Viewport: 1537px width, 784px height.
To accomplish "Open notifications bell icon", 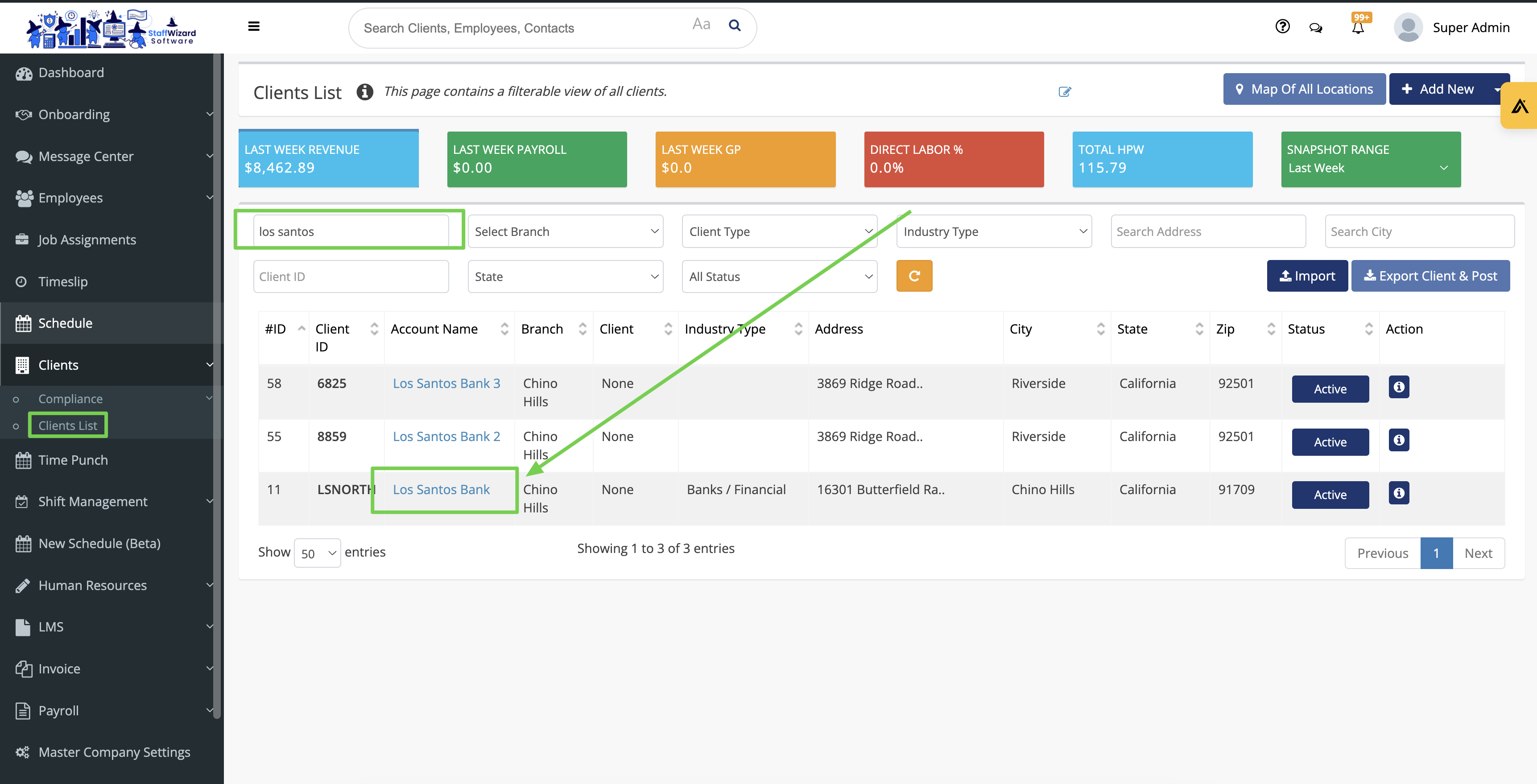I will coord(1358,28).
